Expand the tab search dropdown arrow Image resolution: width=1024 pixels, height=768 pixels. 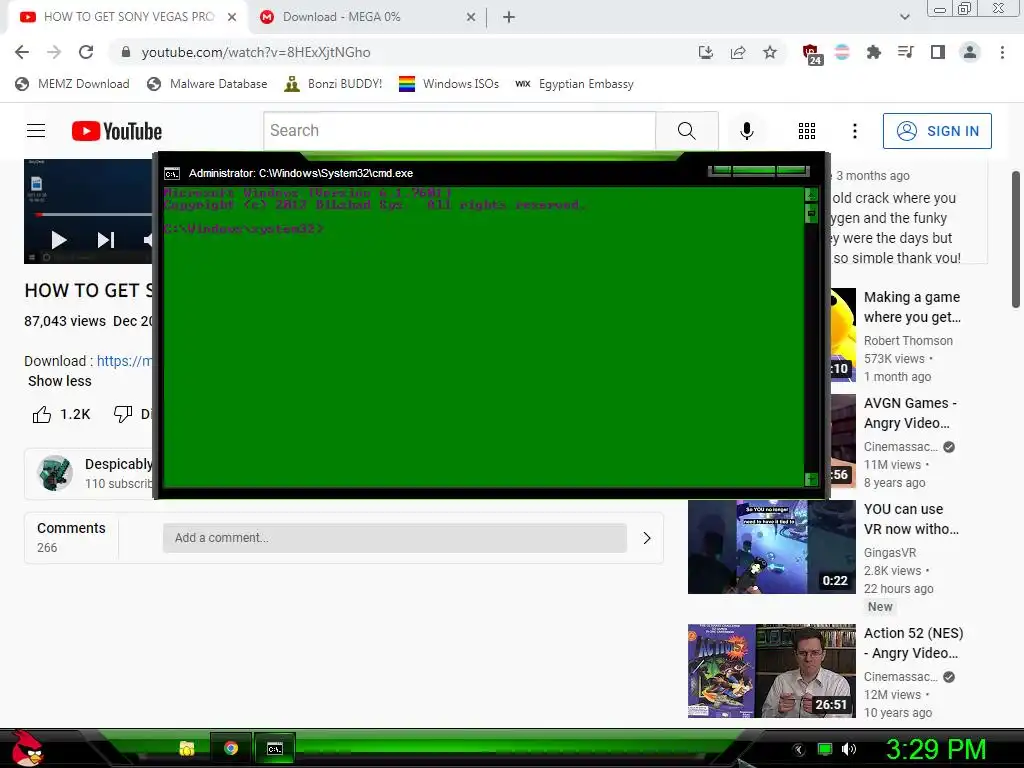pyautogui.click(x=904, y=17)
